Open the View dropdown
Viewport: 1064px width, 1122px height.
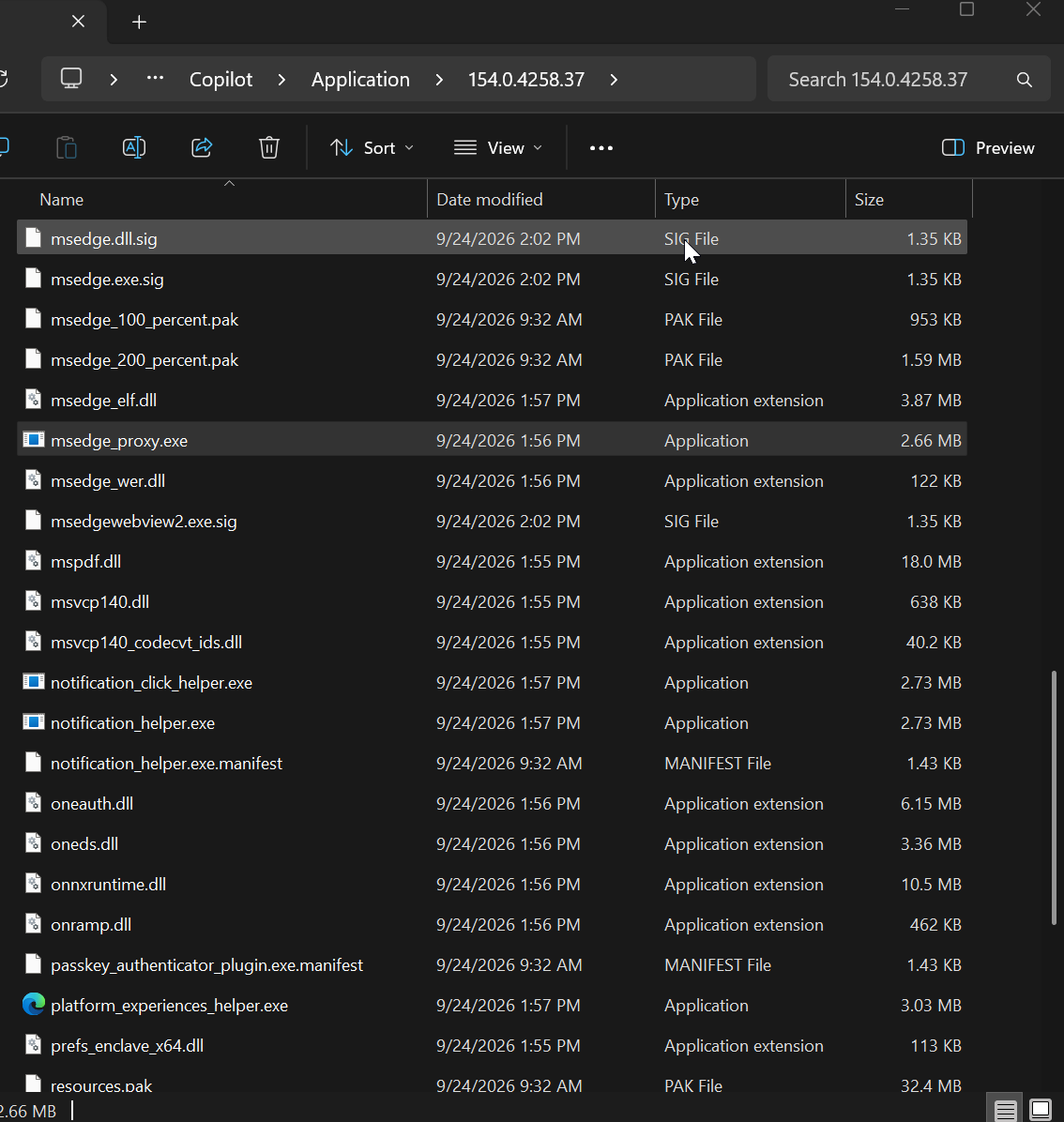tap(498, 148)
